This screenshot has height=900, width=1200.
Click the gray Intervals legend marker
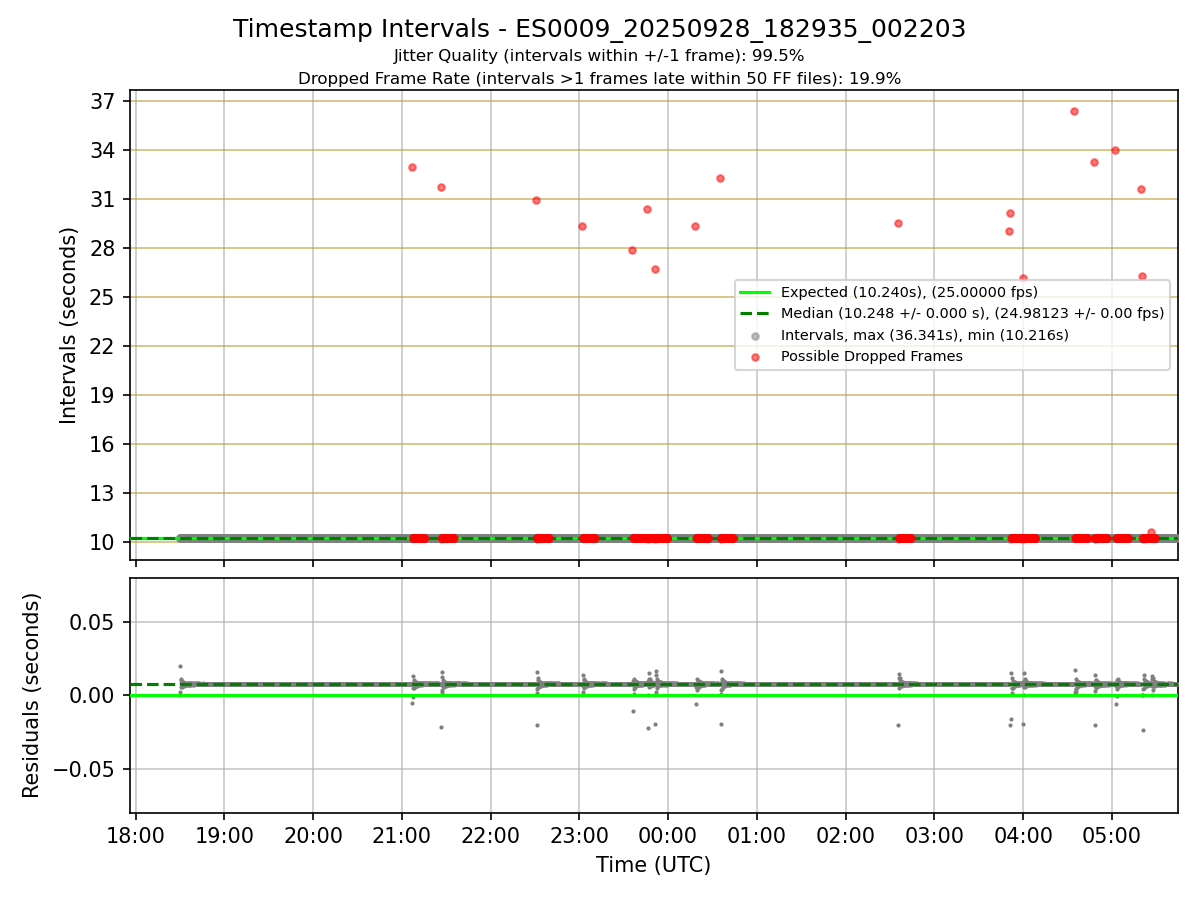click(x=755, y=335)
